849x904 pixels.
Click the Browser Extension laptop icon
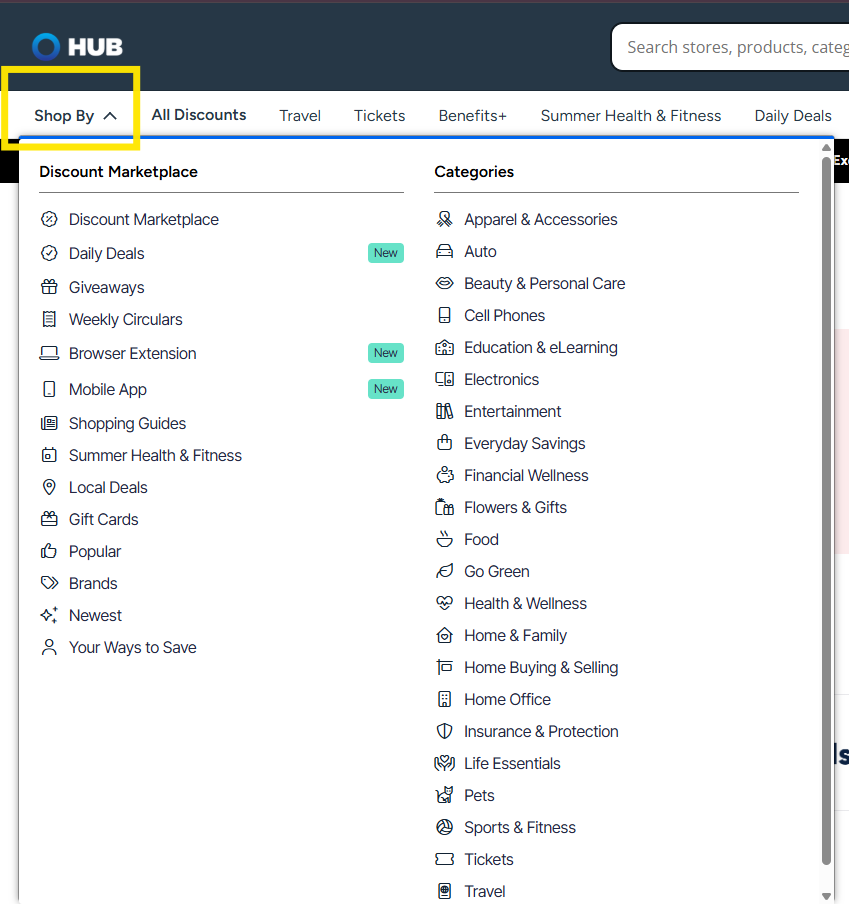tap(49, 353)
